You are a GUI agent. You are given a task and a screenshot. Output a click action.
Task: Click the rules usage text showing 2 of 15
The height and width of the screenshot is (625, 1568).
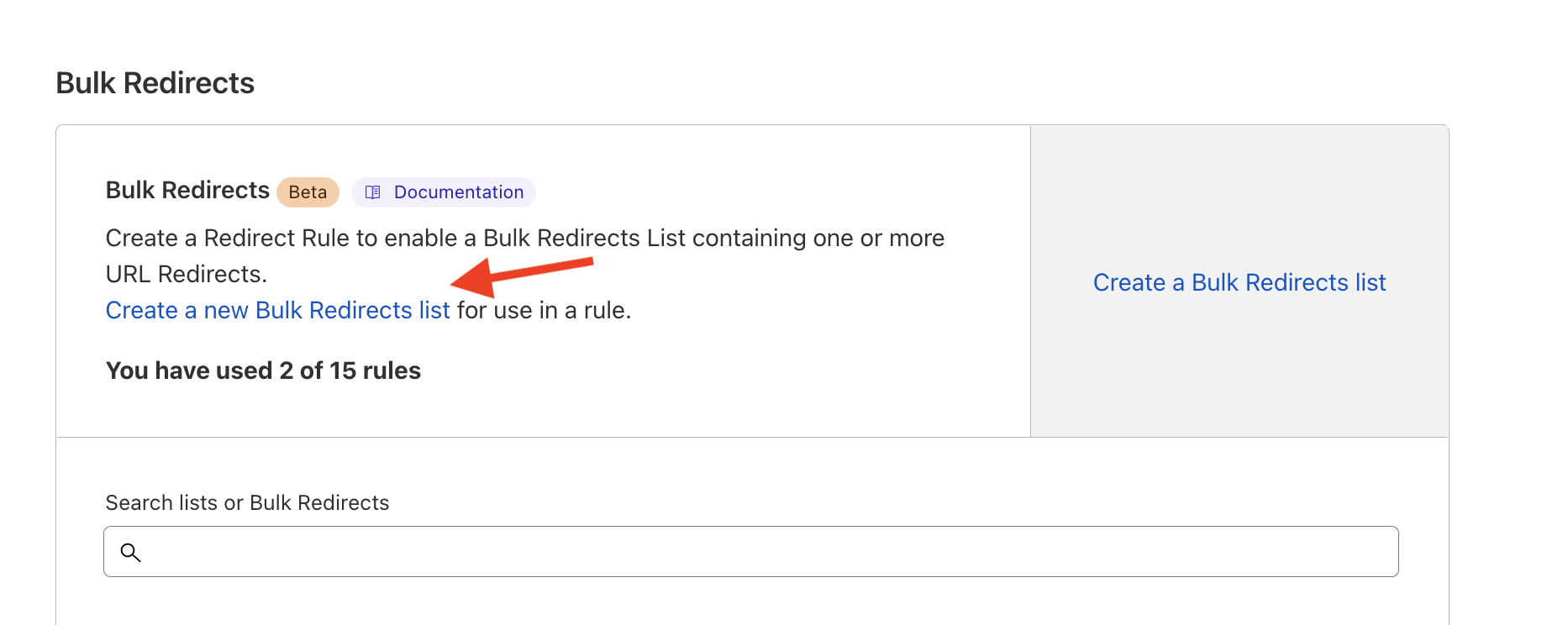(x=263, y=370)
